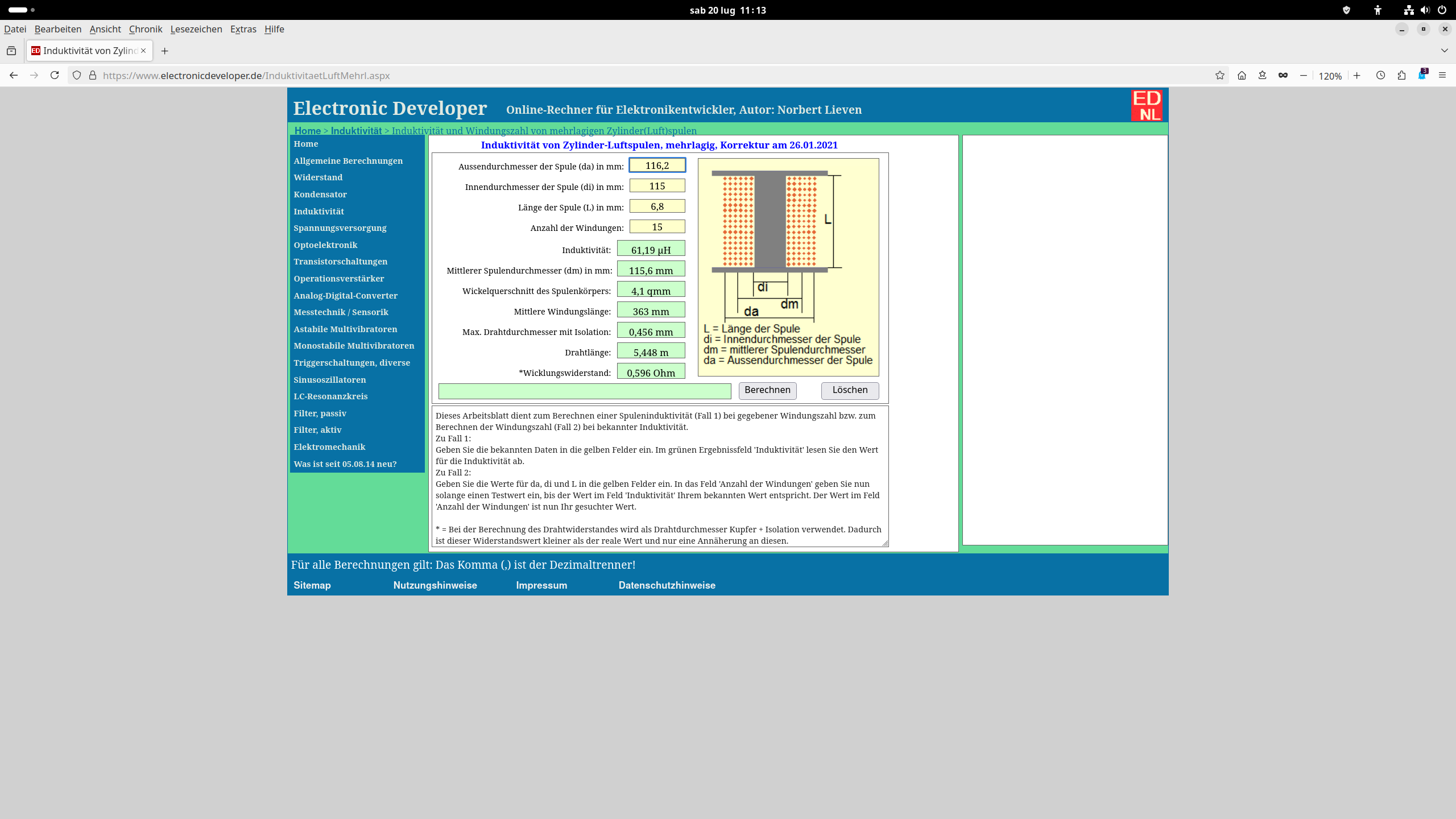This screenshot has width=1456, height=819.
Task: Open the power menu icon
Action: (1442, 10)
